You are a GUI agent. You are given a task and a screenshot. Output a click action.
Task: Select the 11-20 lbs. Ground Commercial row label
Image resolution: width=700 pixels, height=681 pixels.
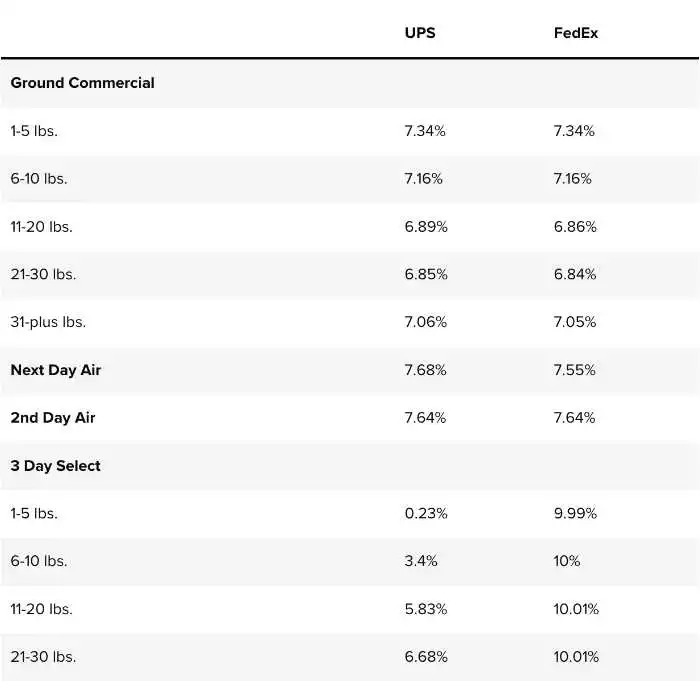41,227
